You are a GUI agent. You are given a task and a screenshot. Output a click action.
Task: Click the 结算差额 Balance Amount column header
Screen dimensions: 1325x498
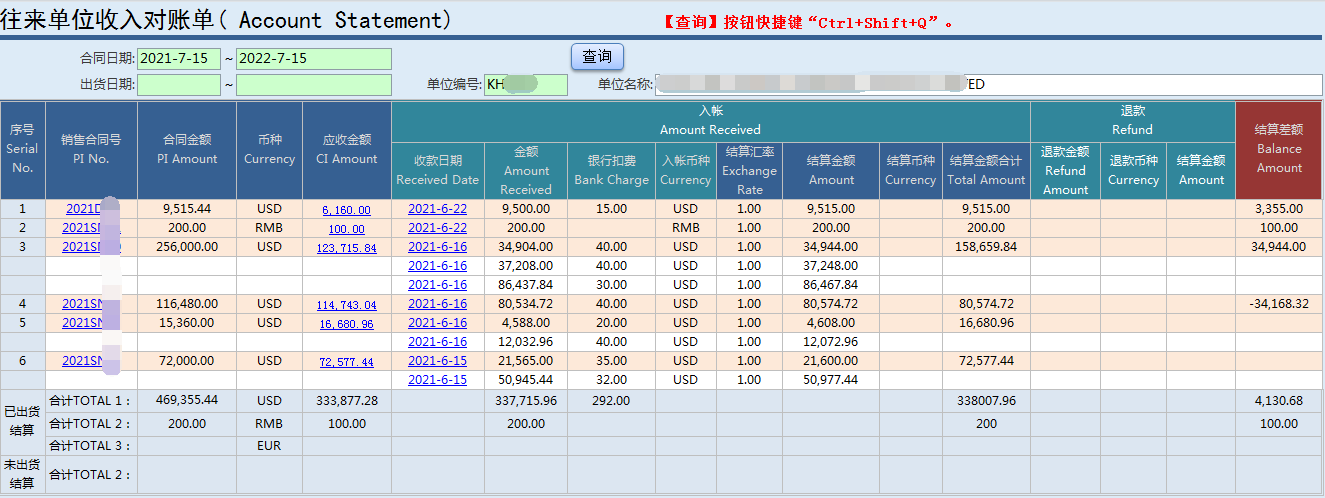(x=1279, y=149)
